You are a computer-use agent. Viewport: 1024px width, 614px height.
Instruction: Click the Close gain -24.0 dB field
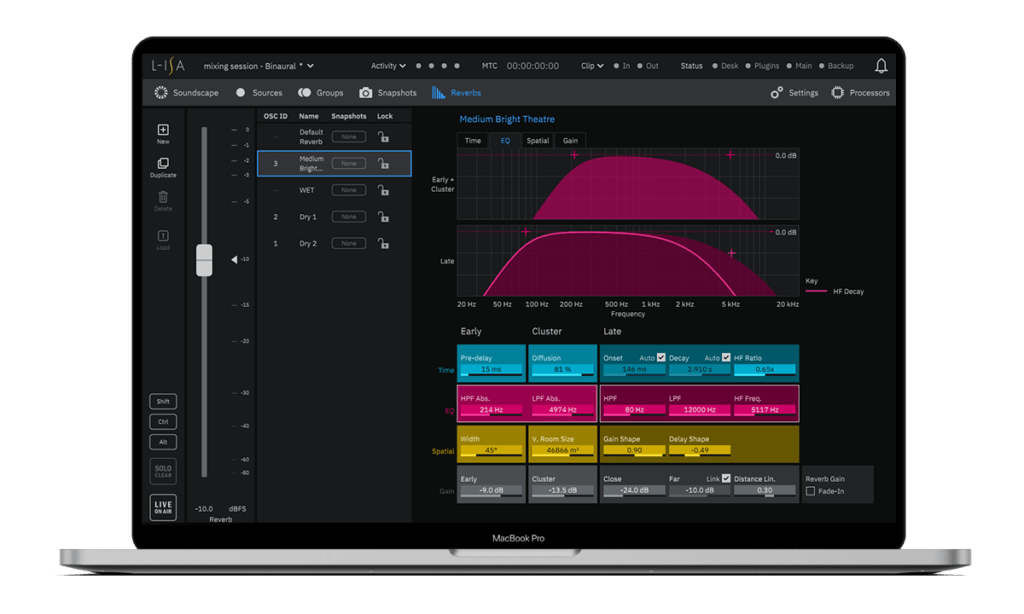(634, 491)
